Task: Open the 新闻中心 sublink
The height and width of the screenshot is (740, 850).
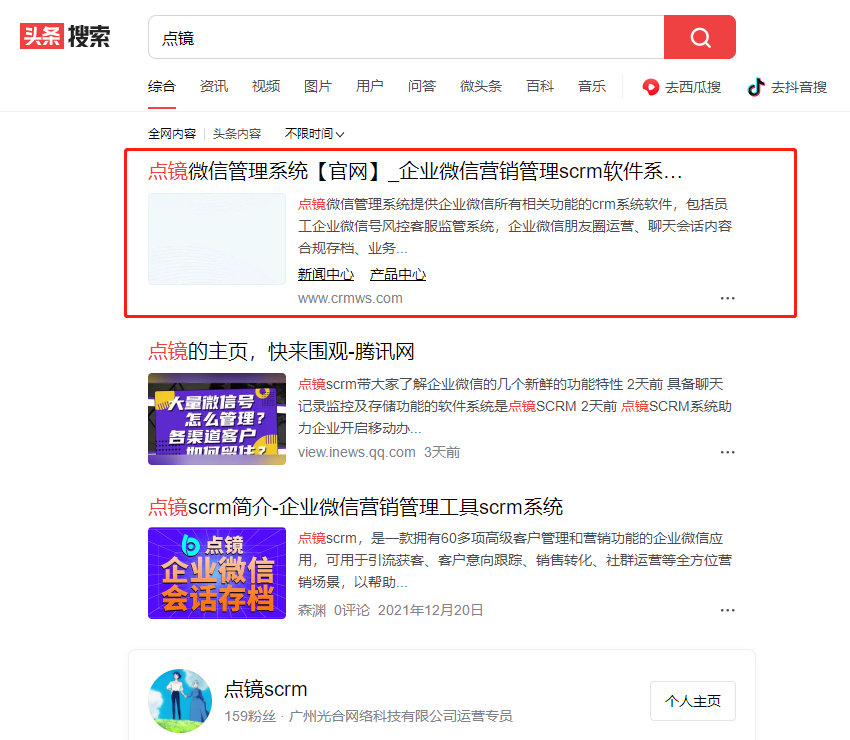Action: [326, 274]
